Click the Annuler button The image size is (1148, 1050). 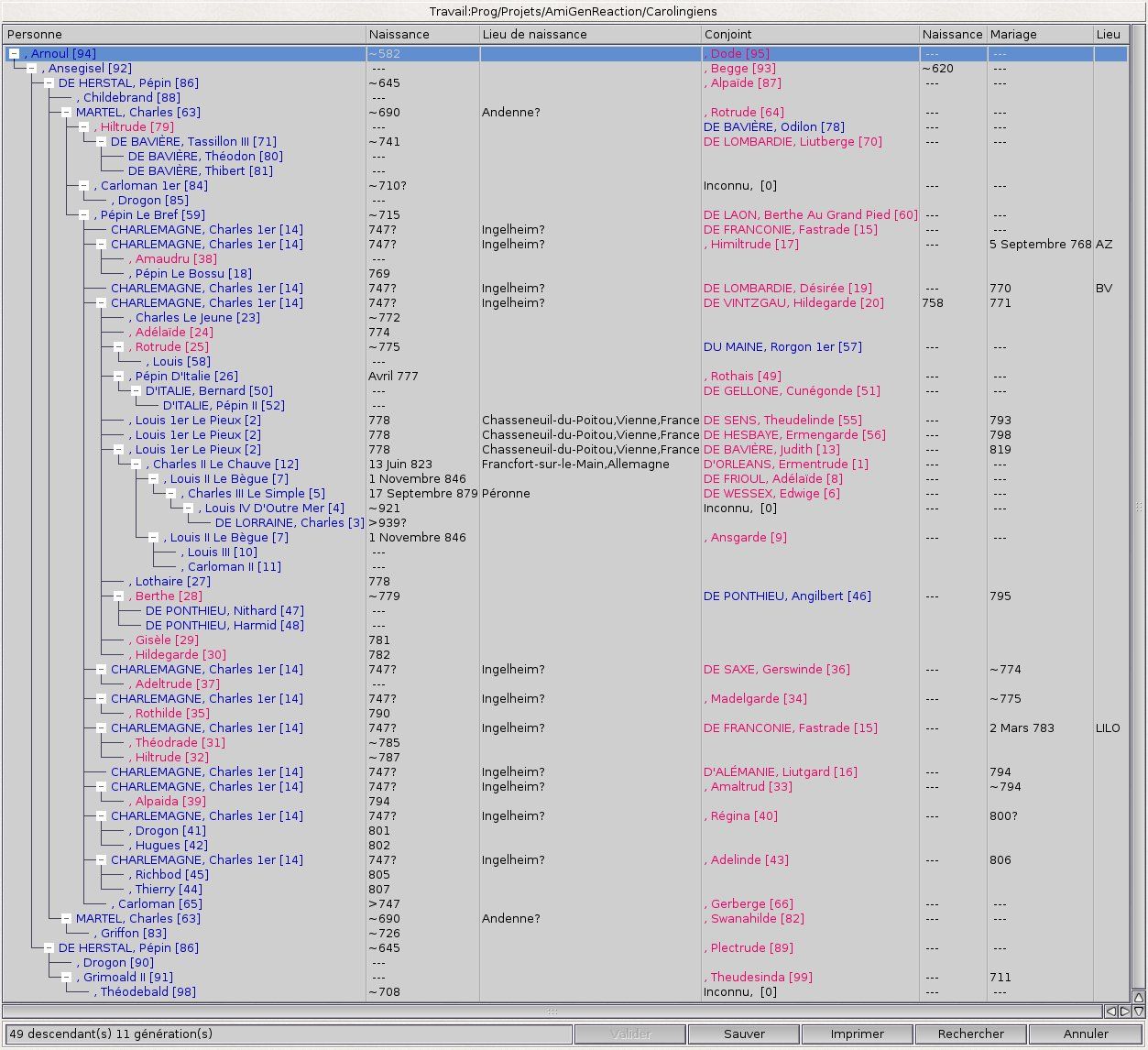coord(1086,1034)
